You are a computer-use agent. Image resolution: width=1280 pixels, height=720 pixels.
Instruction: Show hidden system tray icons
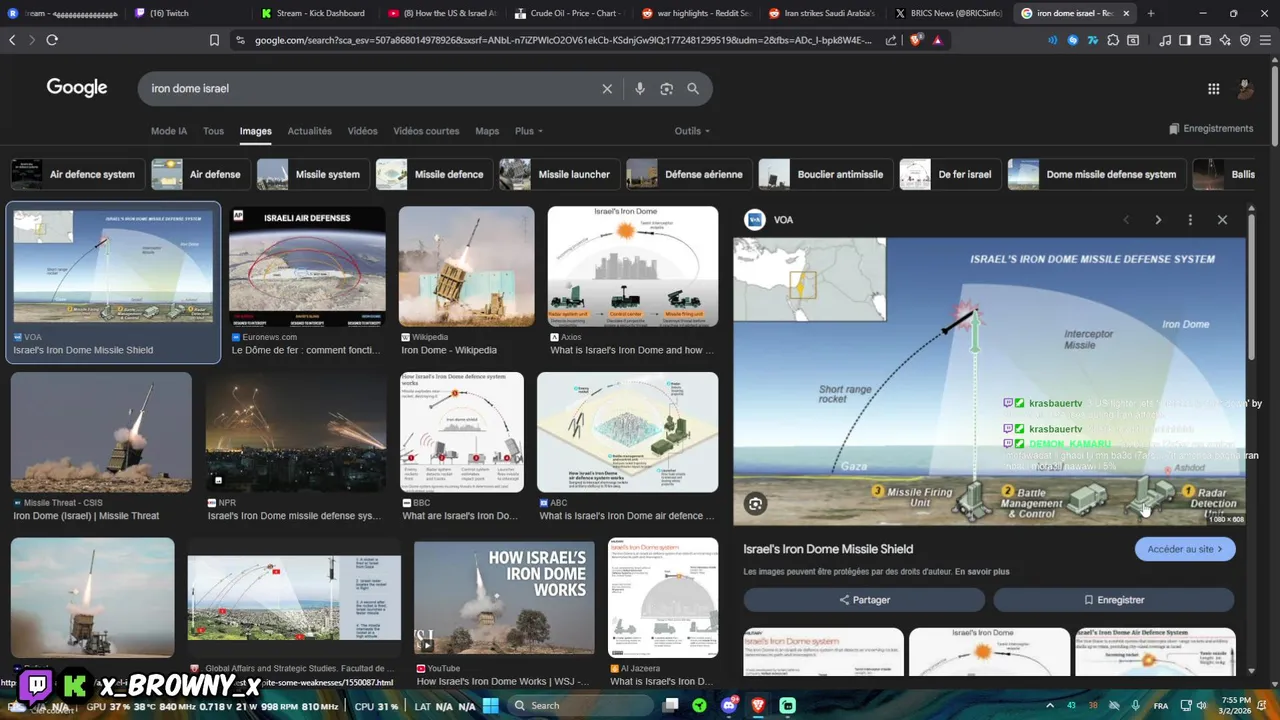point(1050,706)
